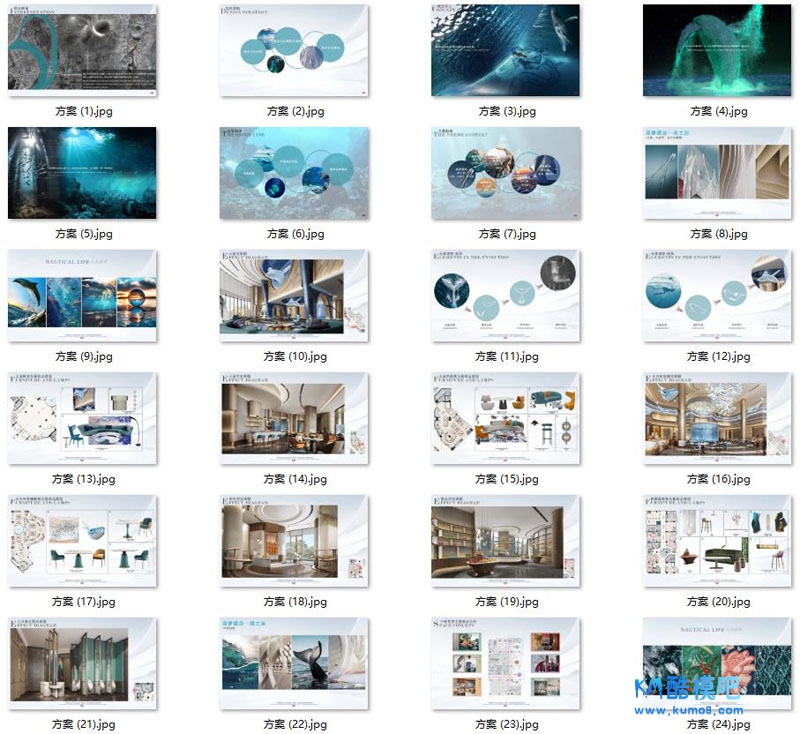Click the 方案 (21).jpg washroom rendering thumbnail
The height and width of the screenshot is (734, 800).
82,663
